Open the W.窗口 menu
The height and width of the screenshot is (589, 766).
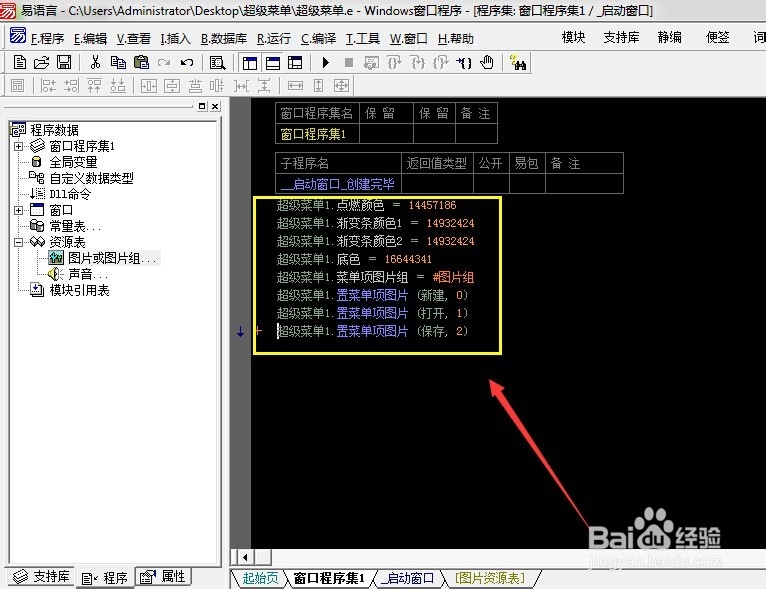[408, 39]
